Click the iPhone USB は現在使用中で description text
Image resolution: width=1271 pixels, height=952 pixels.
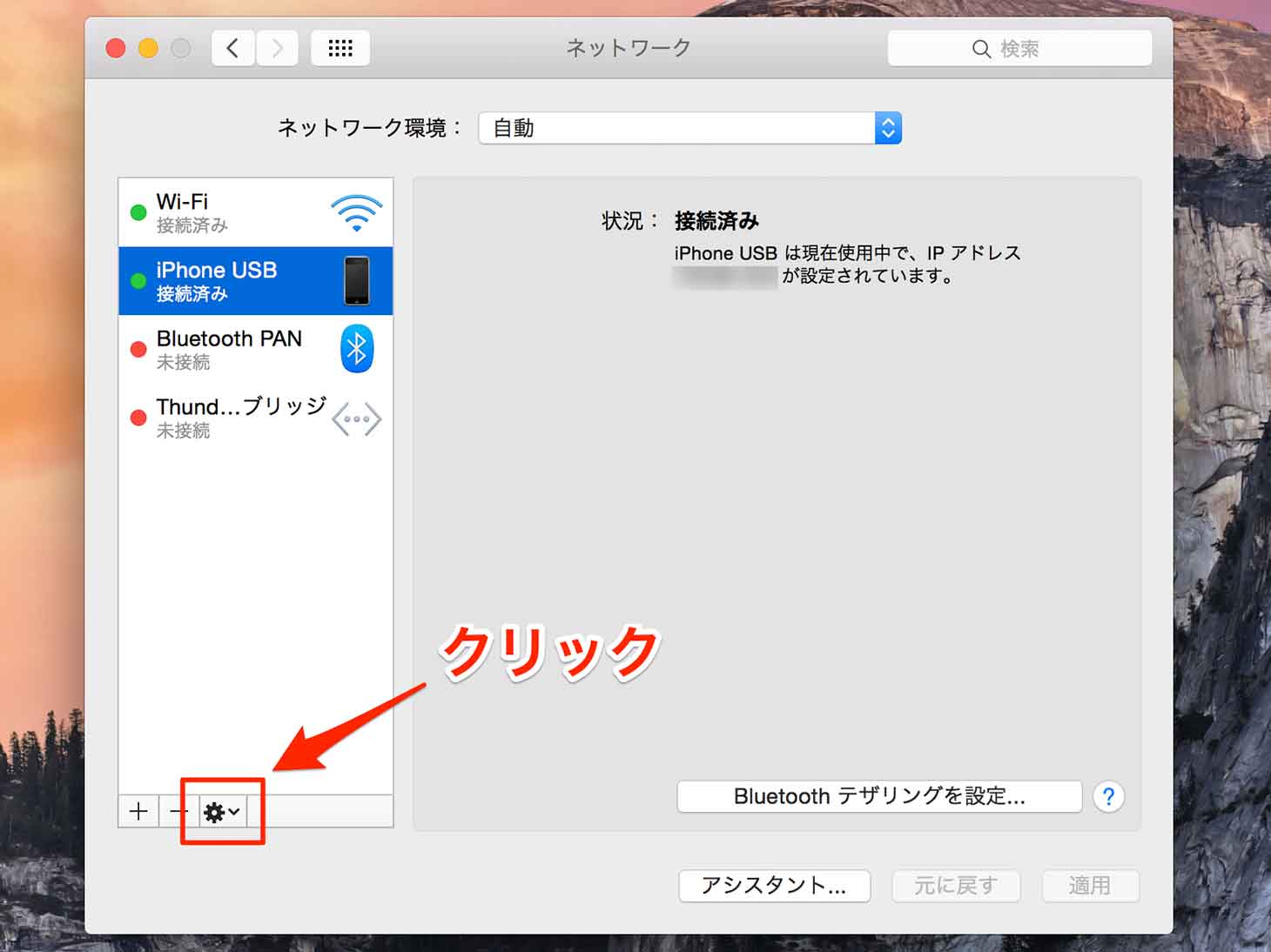(847, 265)
